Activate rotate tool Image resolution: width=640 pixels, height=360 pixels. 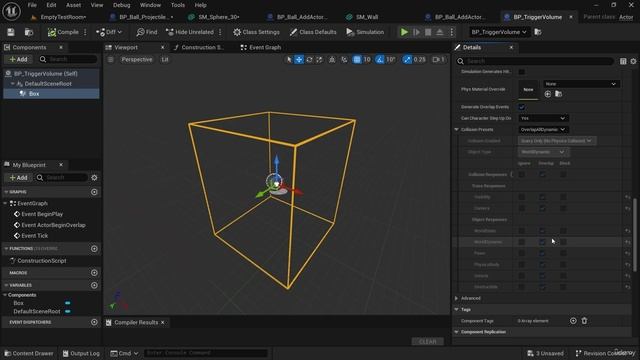coord(309,60)
